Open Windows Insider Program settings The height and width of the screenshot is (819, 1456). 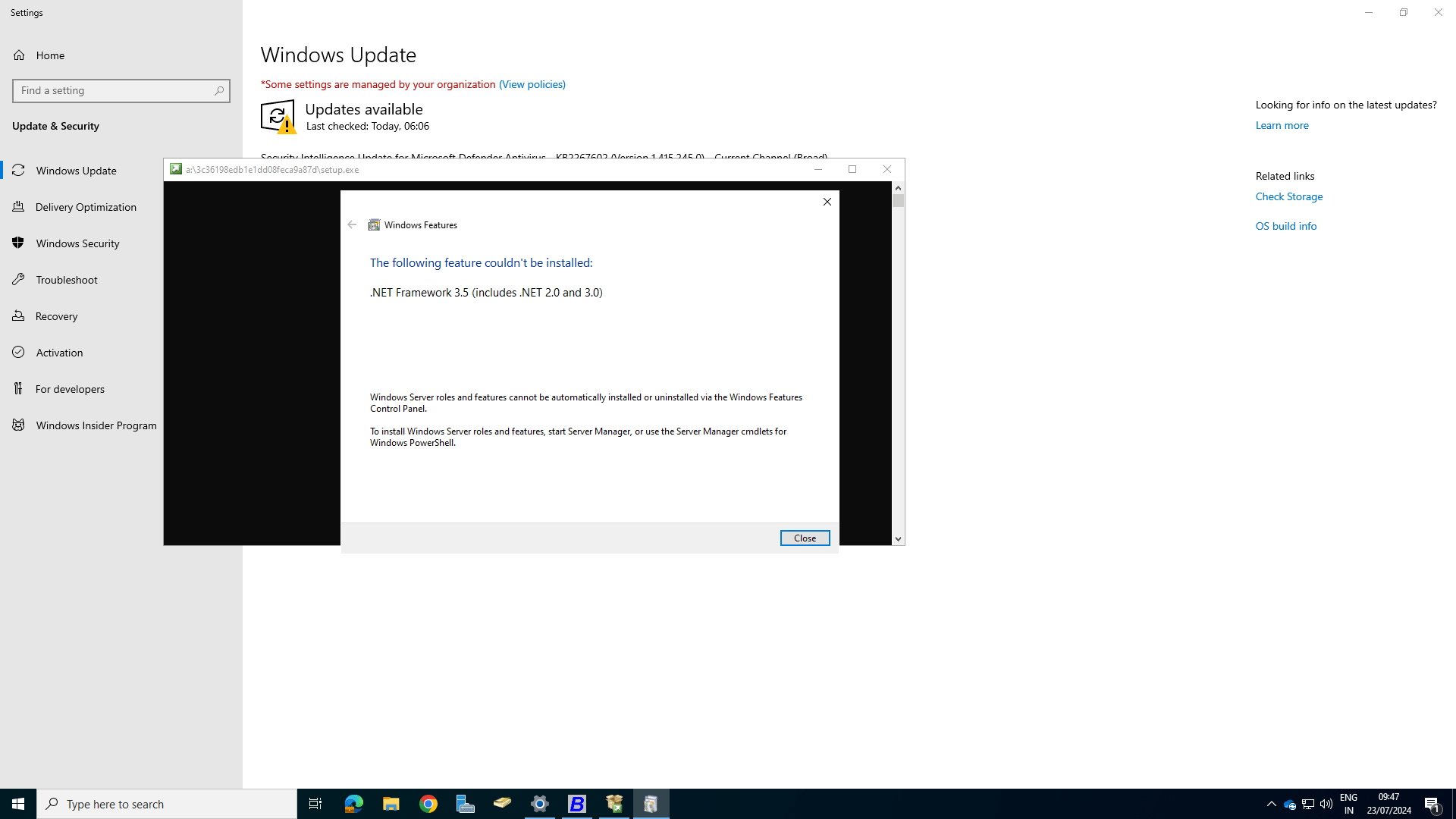pos(82,425)
